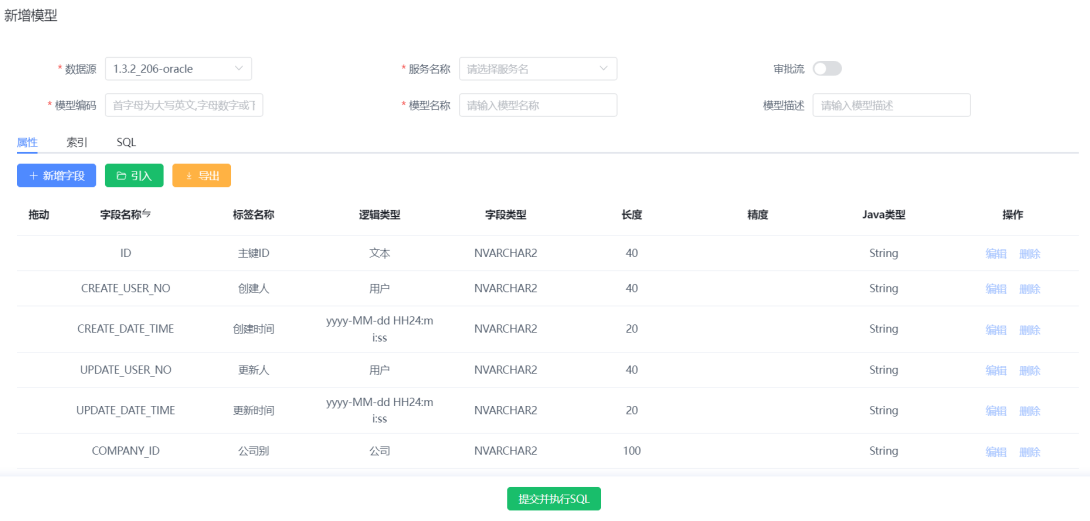Click 删除 for UPDATE_USER_NO row
The height and width of the screenshot is (521, 1090).
click(1030, 370)
